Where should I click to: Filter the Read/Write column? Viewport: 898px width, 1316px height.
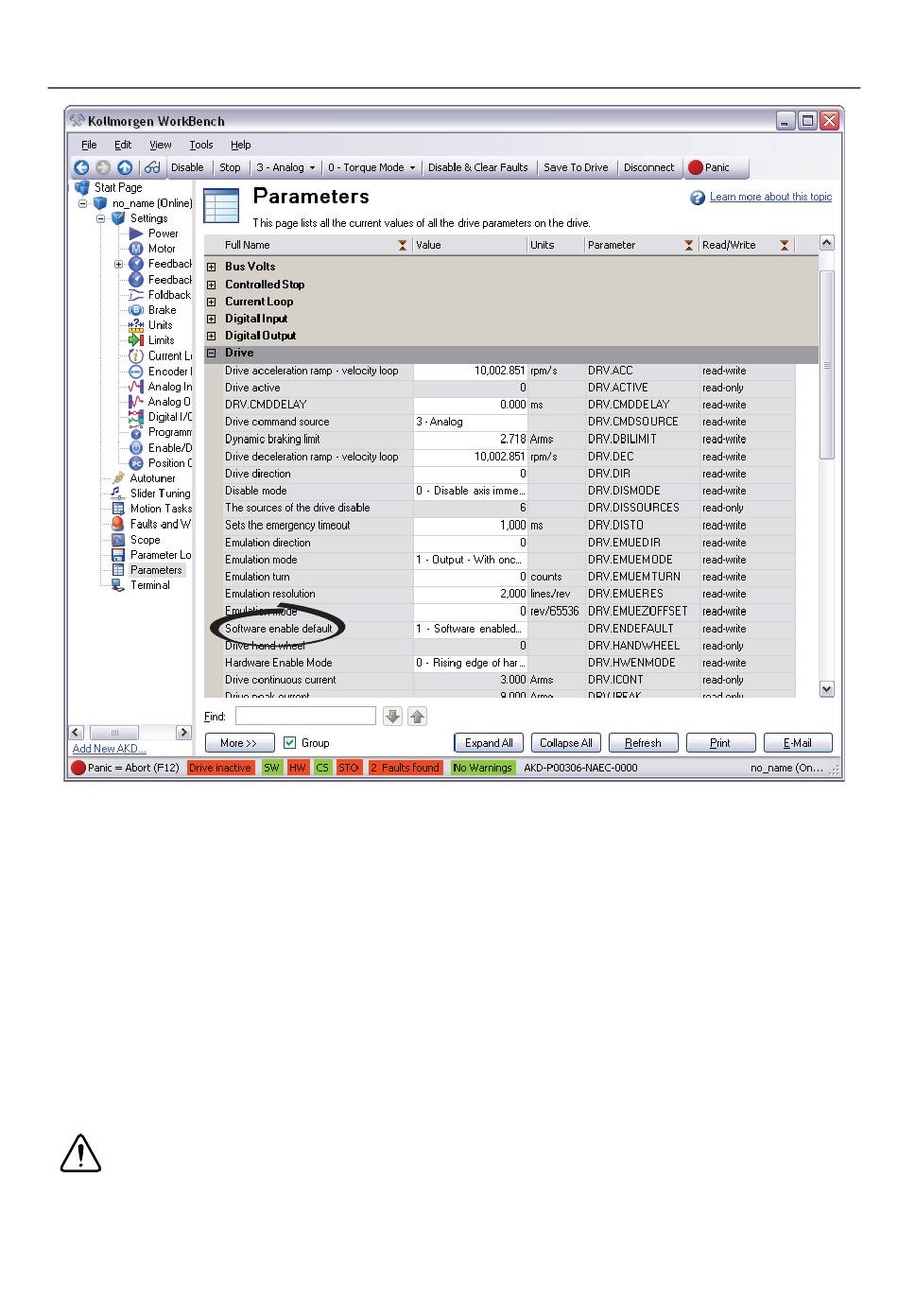tap(784, 245)
